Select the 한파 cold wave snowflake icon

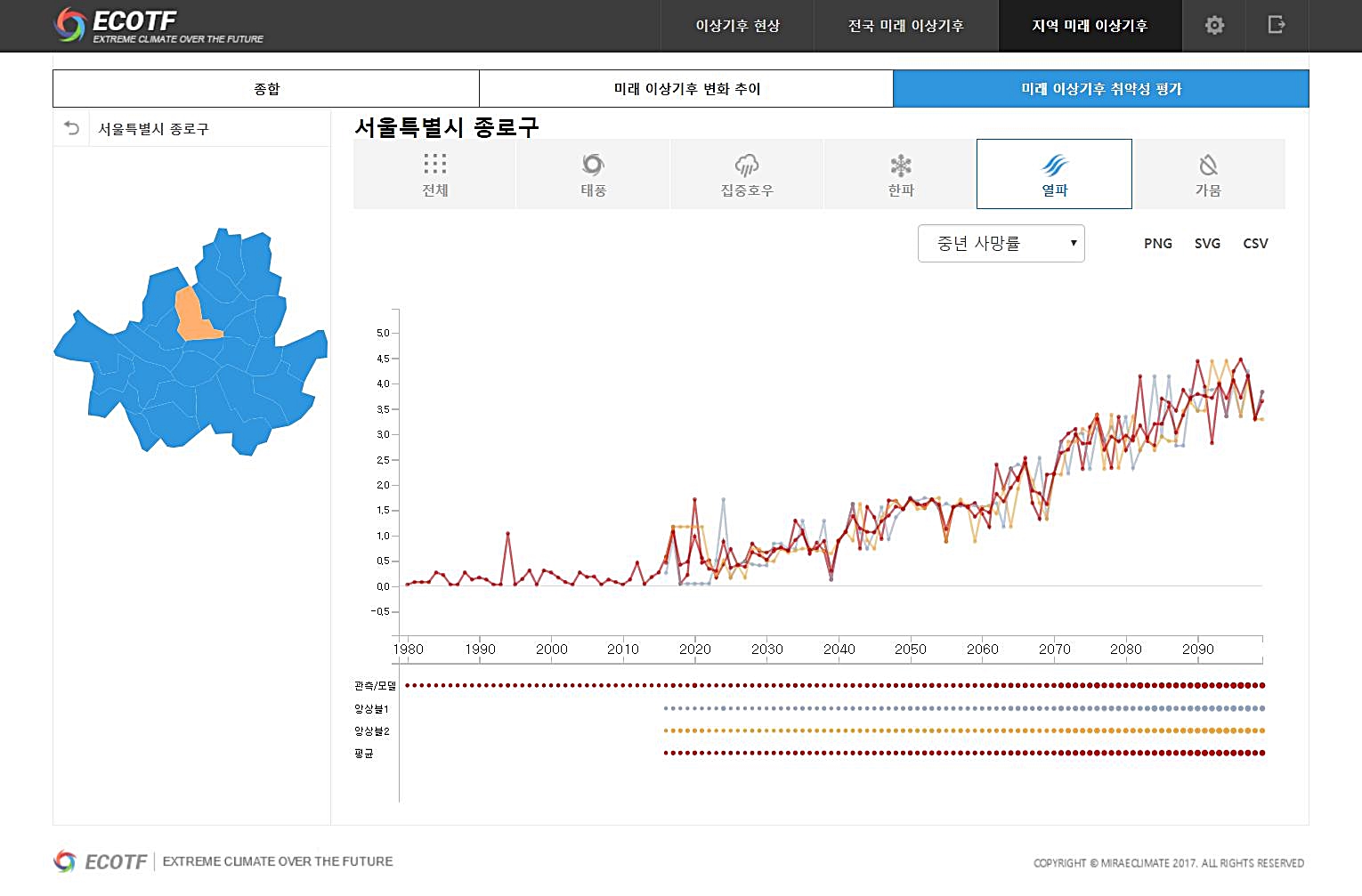[901, 165]
